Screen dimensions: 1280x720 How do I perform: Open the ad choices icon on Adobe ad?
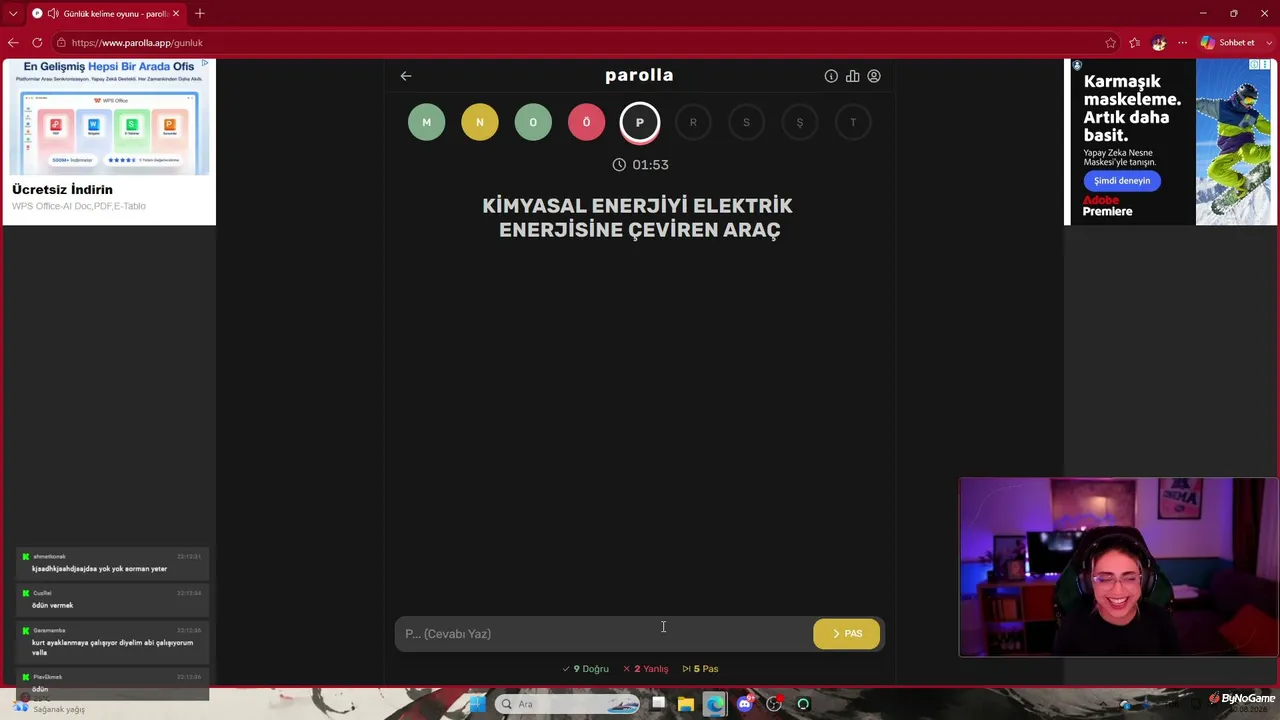coord(1253,65)
